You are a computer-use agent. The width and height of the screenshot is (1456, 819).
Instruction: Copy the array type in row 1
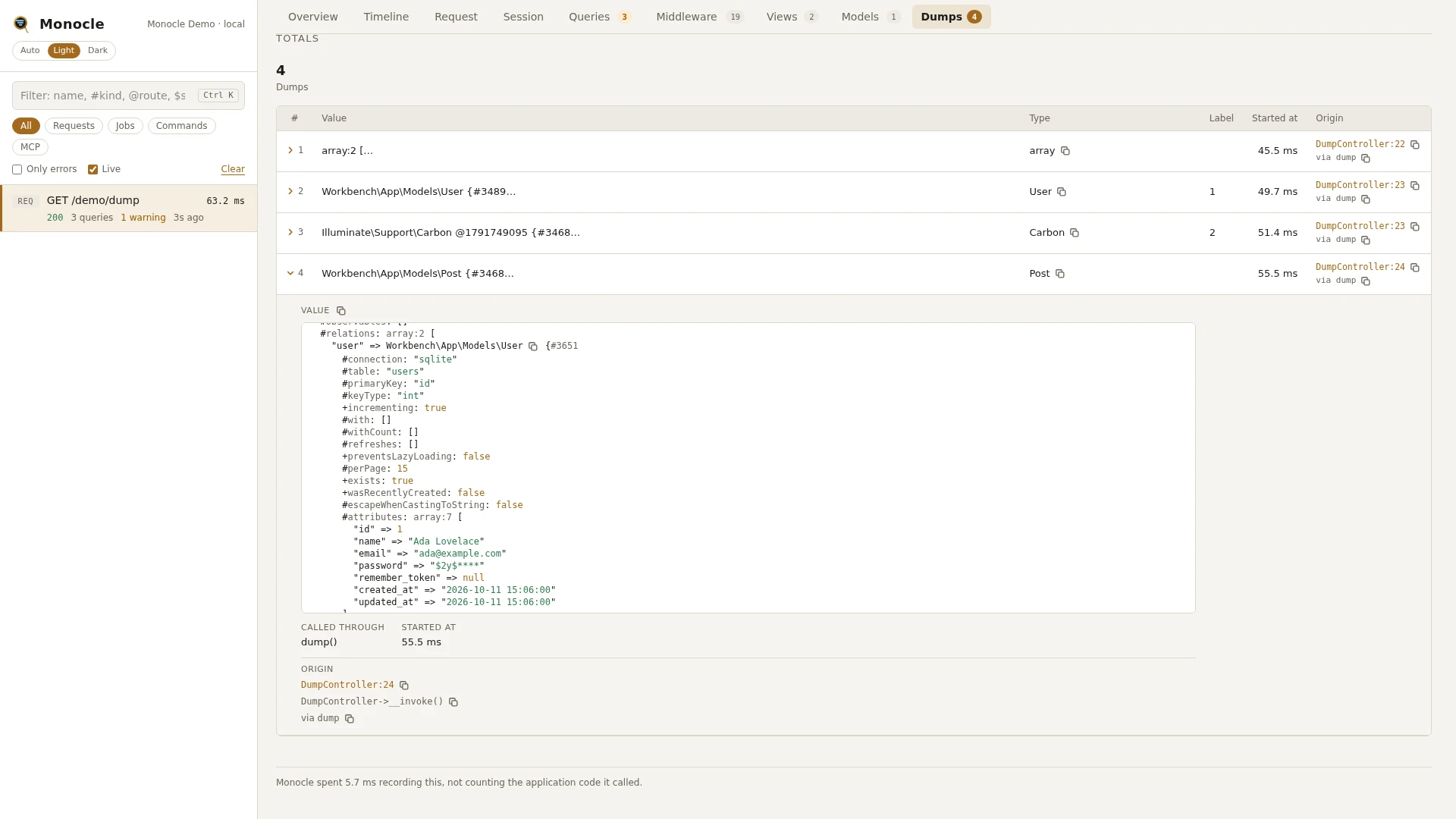[x=1065, y=151]
